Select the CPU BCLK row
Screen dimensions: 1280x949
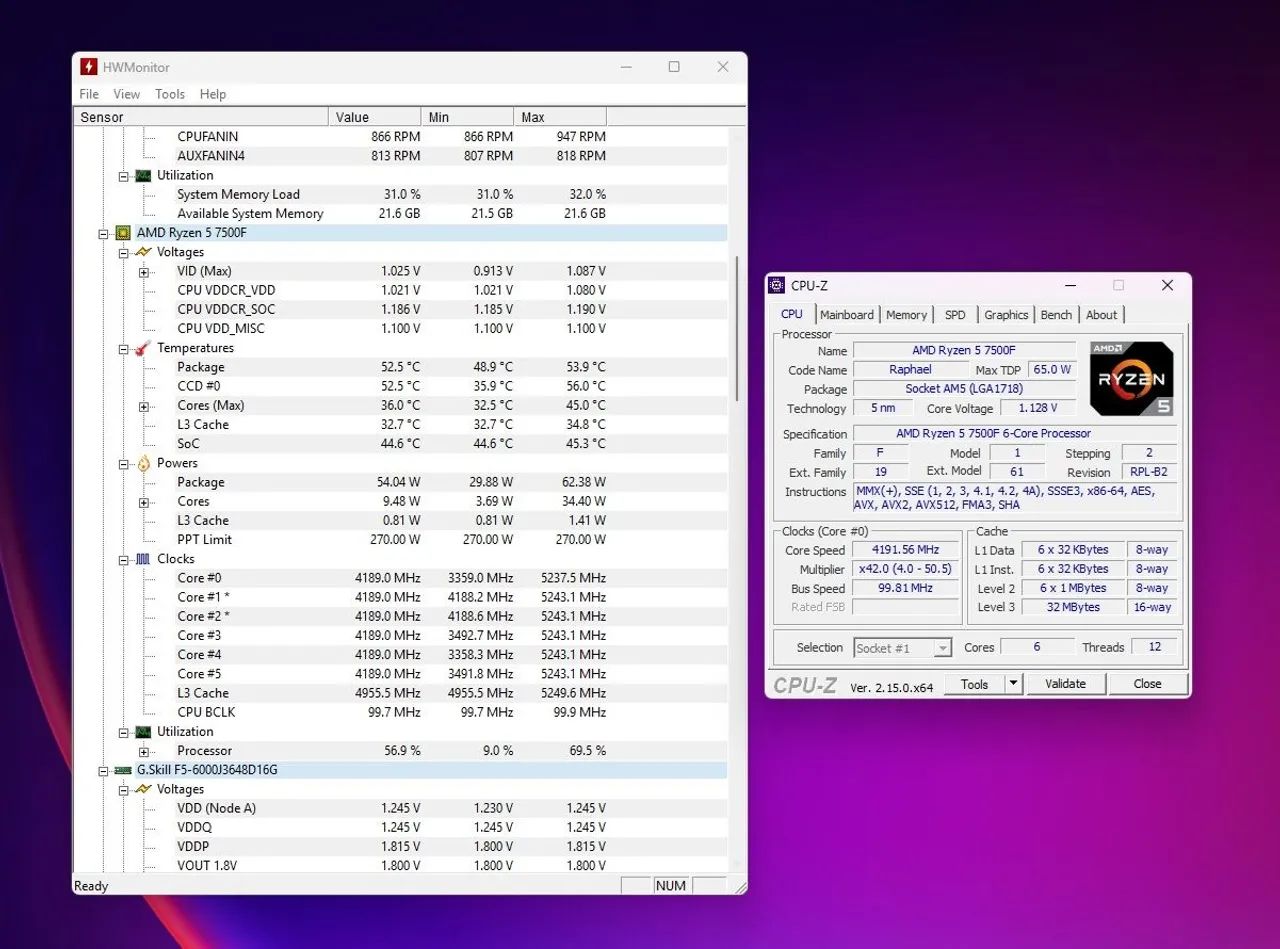click(x=401, y=713)
